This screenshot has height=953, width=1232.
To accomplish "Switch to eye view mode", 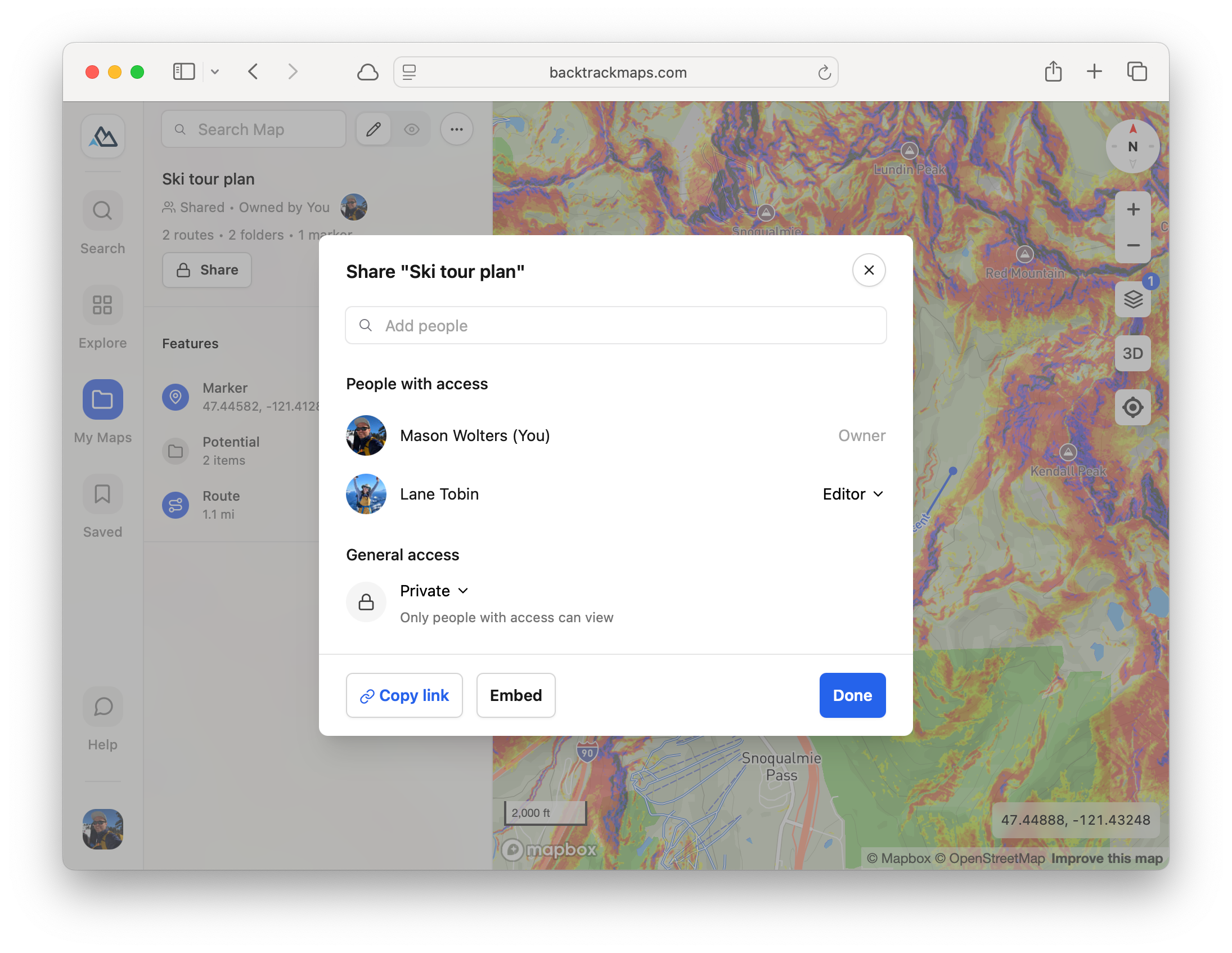I will 411,129.
